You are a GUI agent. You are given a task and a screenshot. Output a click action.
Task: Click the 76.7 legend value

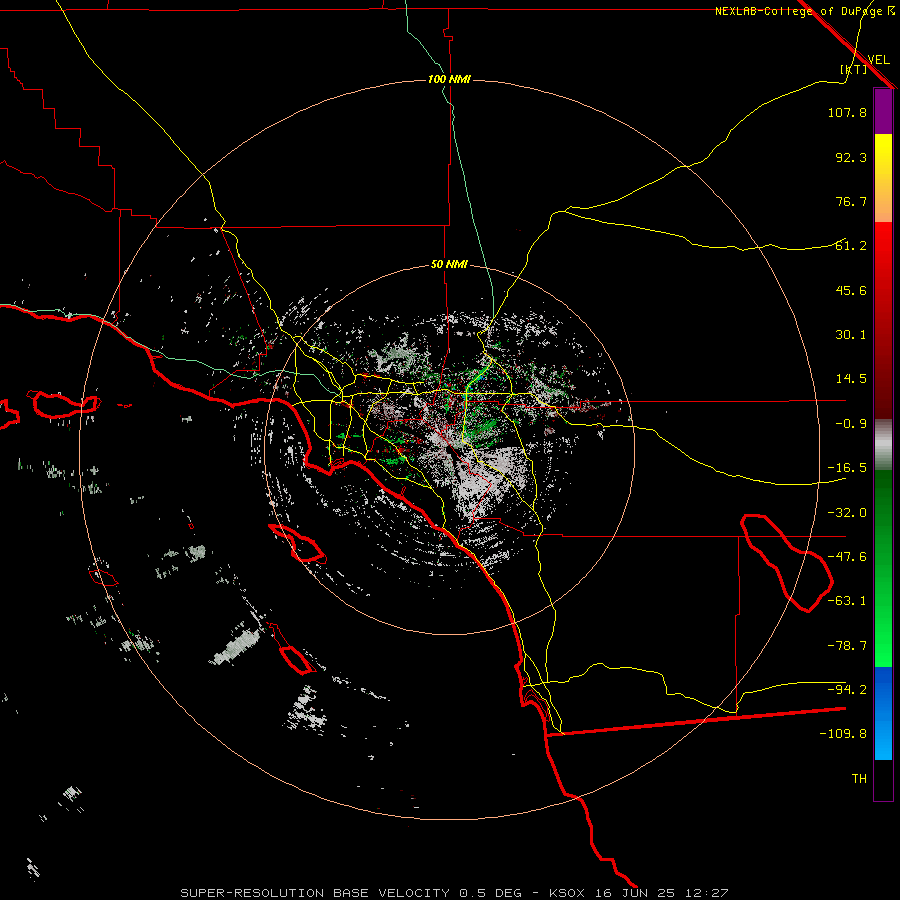(851, 201)
